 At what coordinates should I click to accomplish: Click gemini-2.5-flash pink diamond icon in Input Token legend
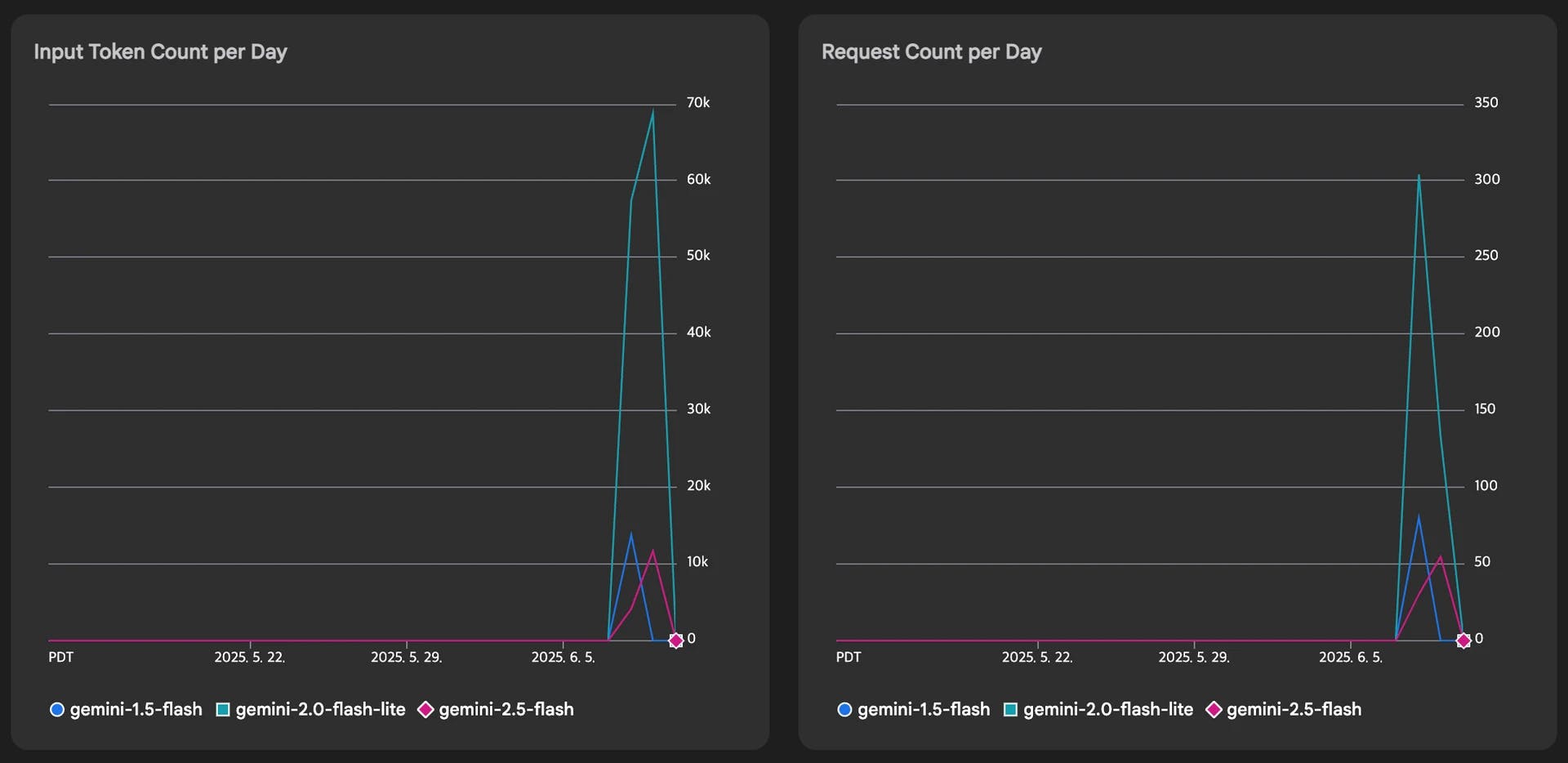tap(425, 710)
